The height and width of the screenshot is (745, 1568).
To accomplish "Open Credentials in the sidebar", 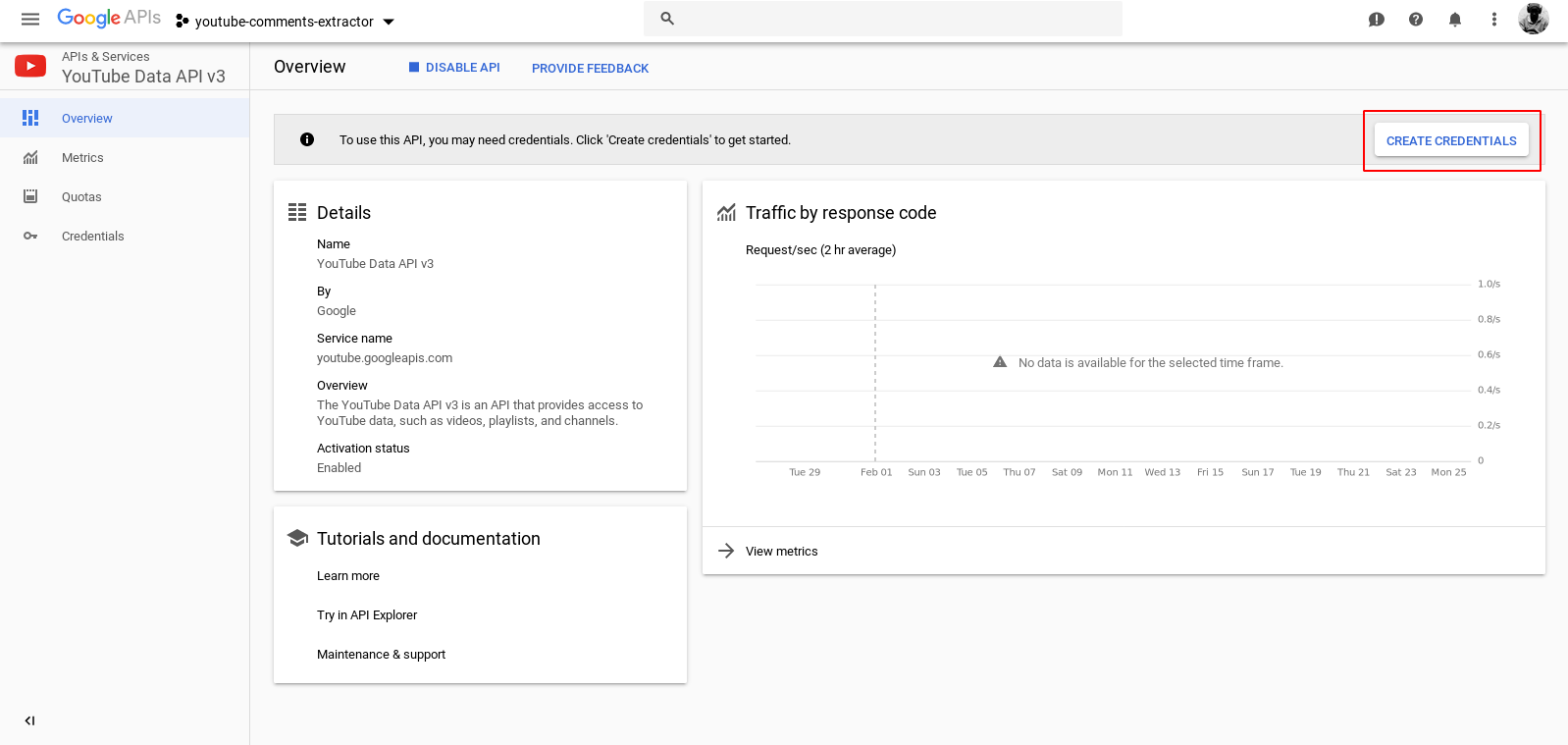I will pyautogui.click(x=92, y=237).
